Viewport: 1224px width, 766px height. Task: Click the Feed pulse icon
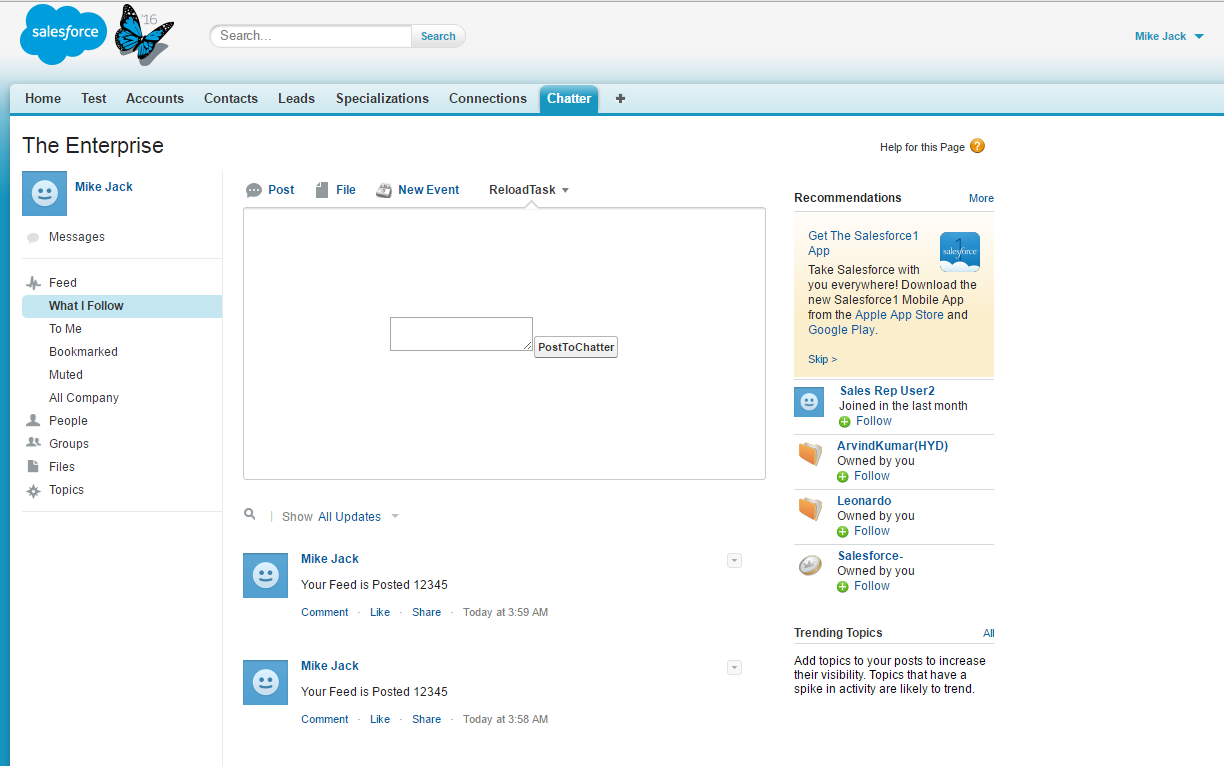33,283
